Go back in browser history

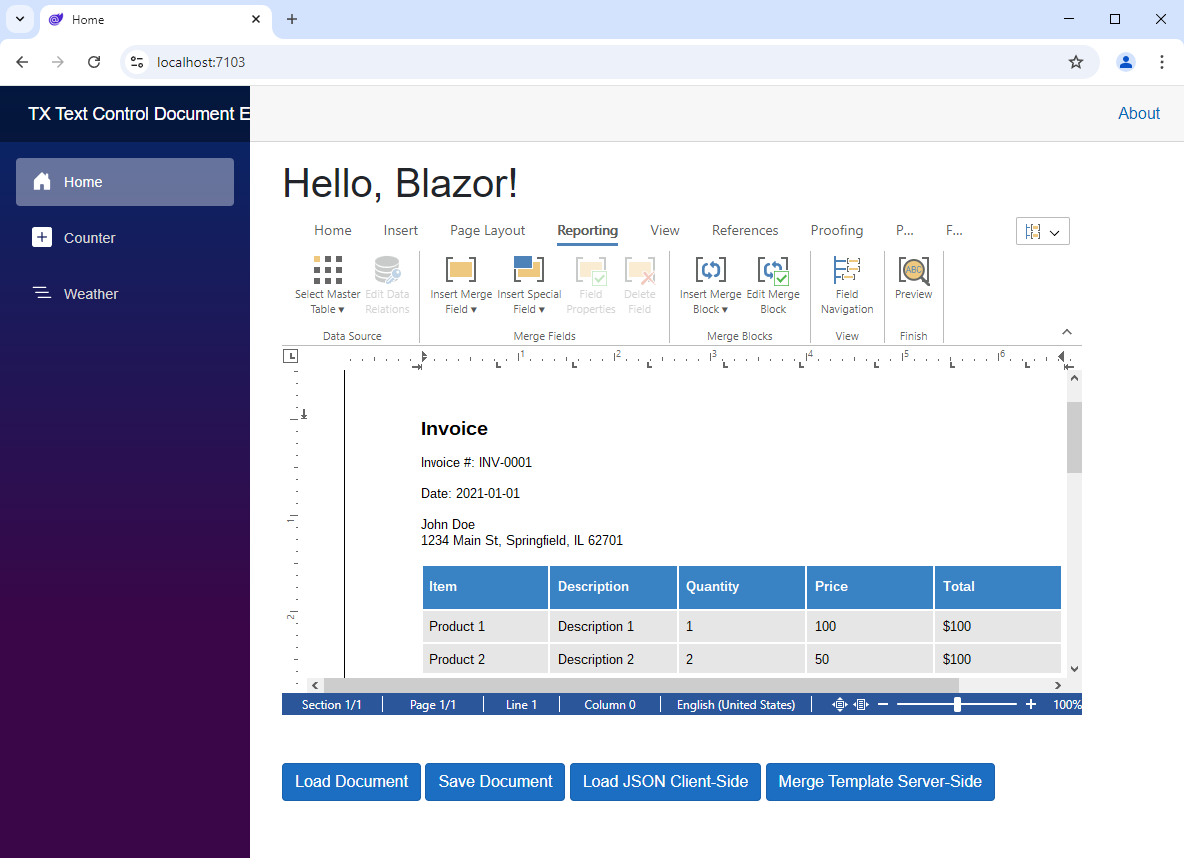point(22,62)
